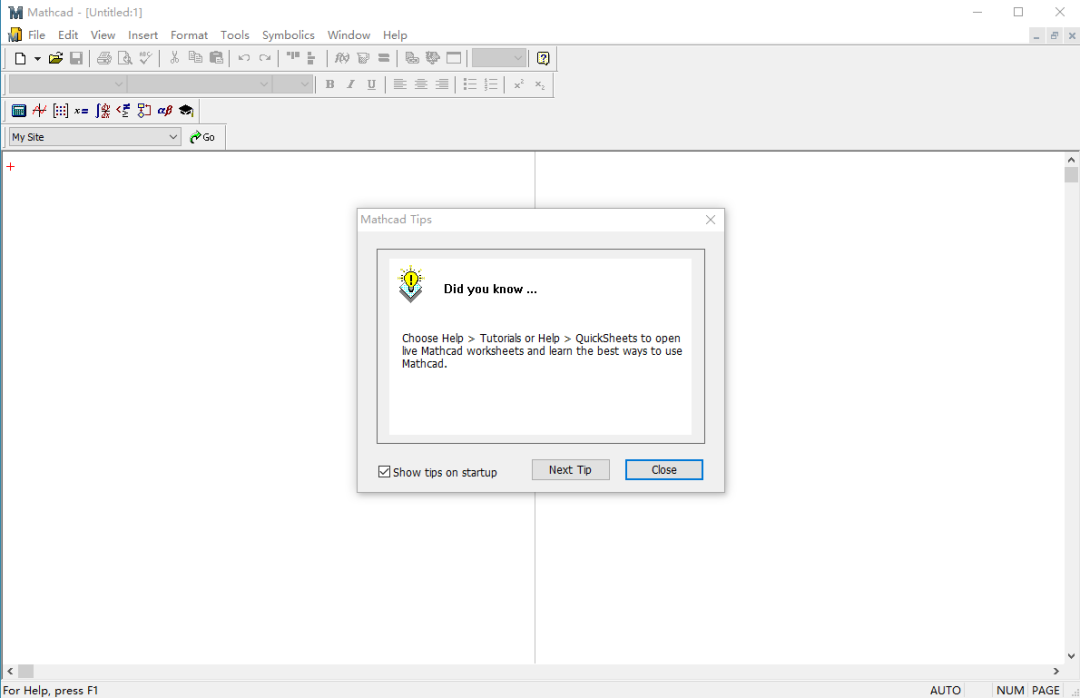The width and height of the screenshot is (1080, 698).
Task: Open the Graph toolbar icon
Action: coord(40,110)
